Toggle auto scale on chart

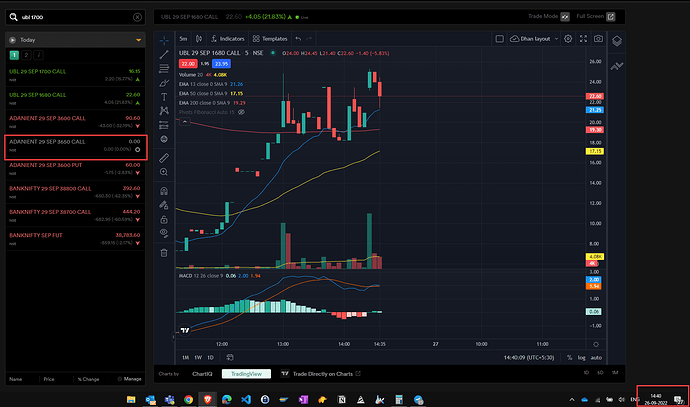click(596, 358)
